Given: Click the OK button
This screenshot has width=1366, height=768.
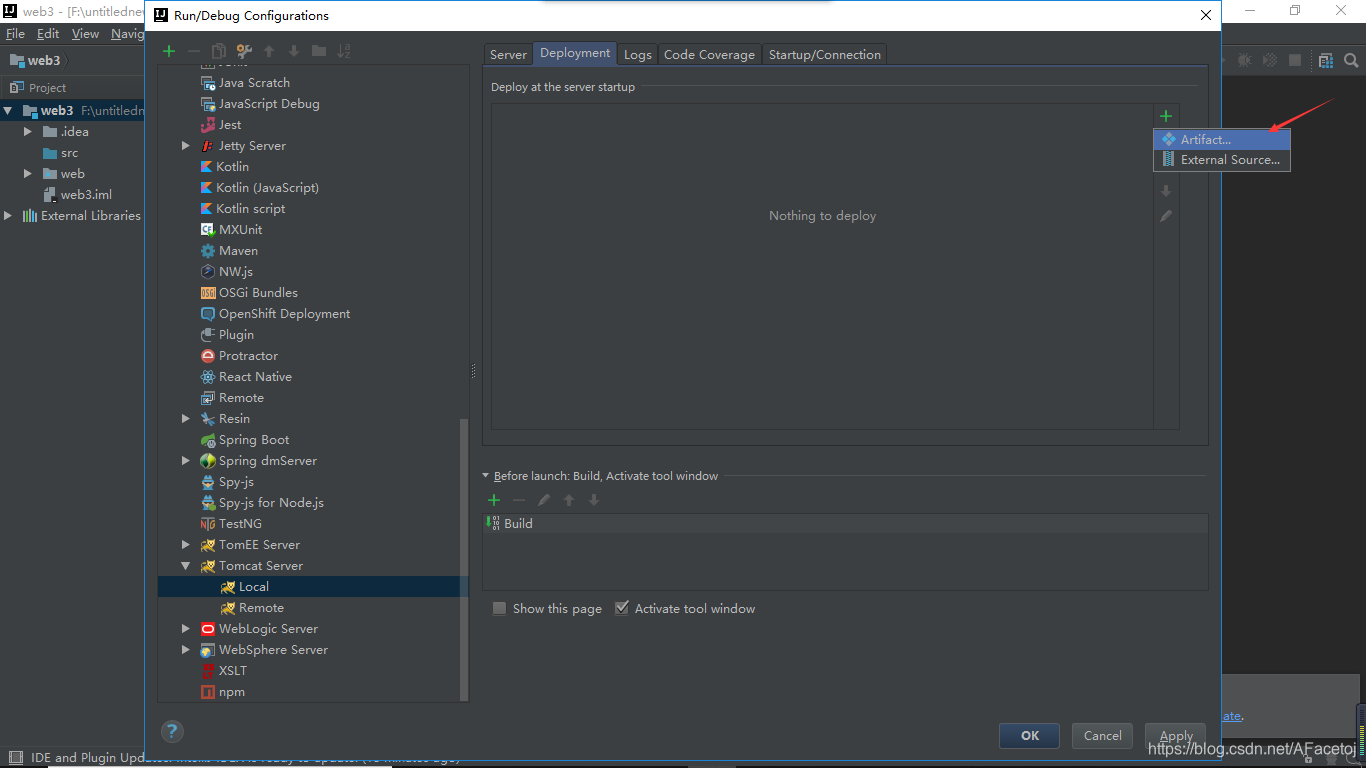Looking at the screenshot, I should point(1030,736).
